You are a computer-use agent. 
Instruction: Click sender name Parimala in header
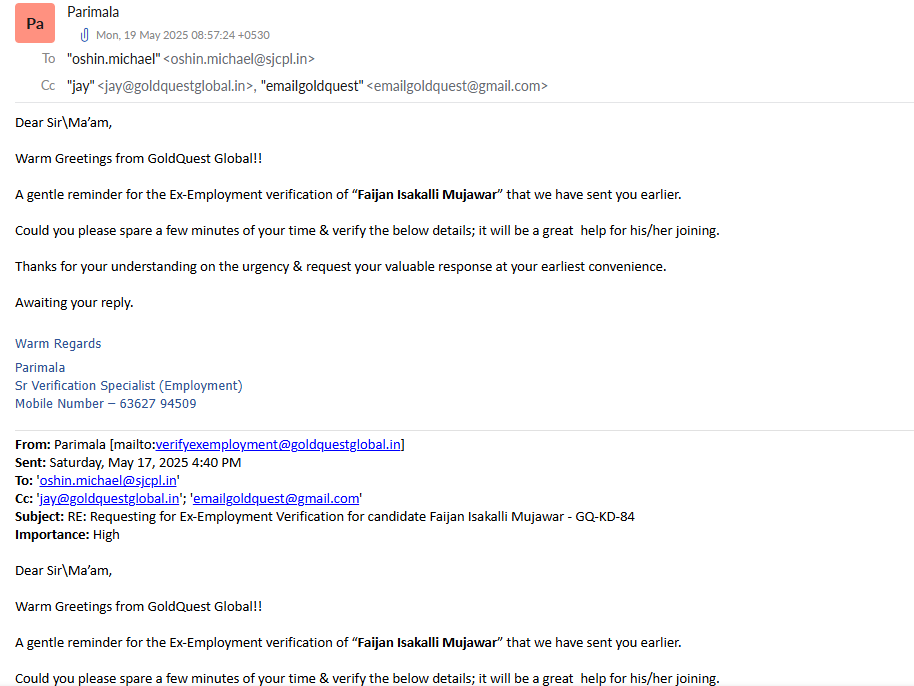93,12
